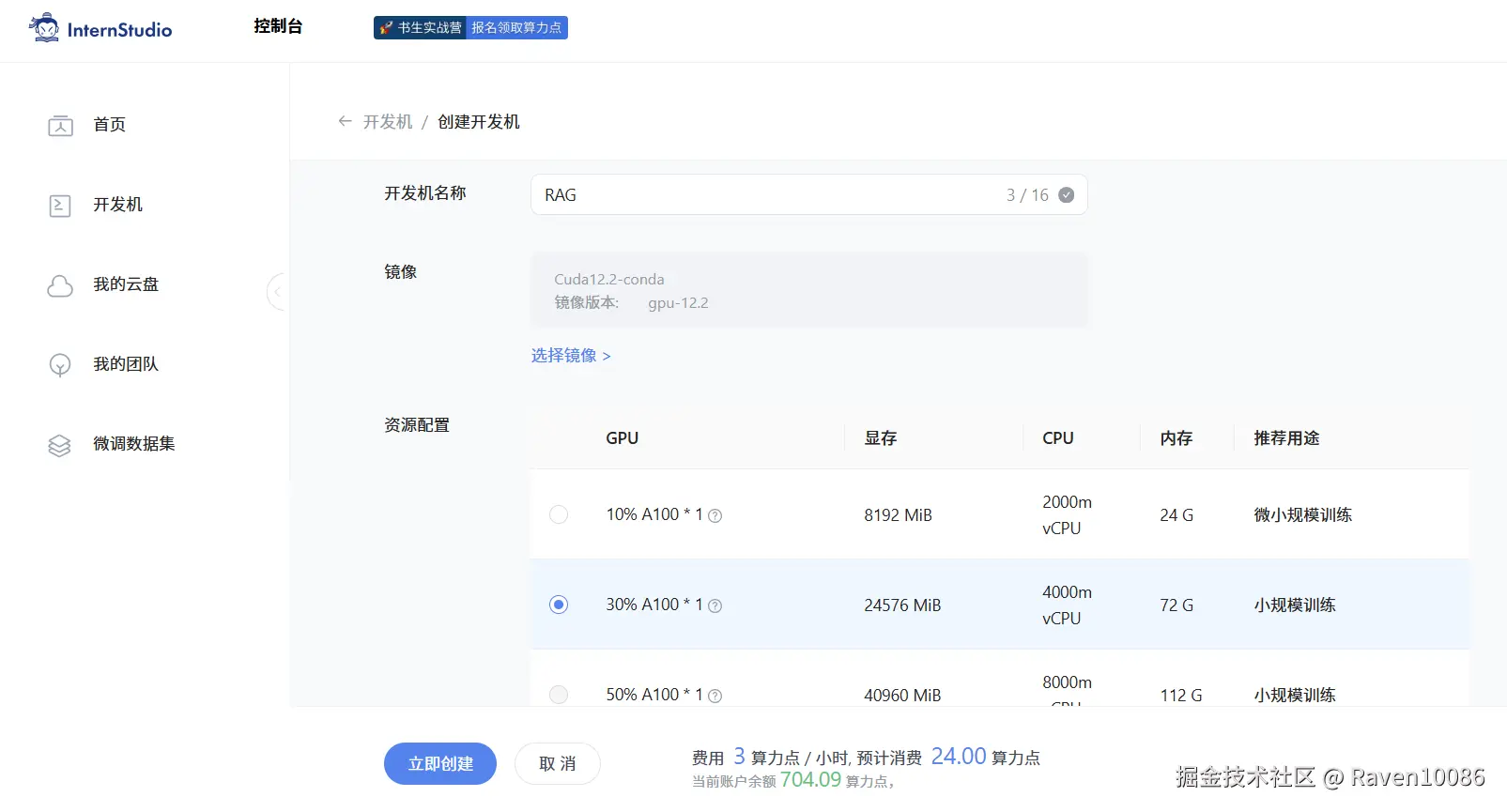The height and width of the screenshot is (812, 1507).
Task: Click the 24576 MiB cell
Action: [x=902, y=605]
